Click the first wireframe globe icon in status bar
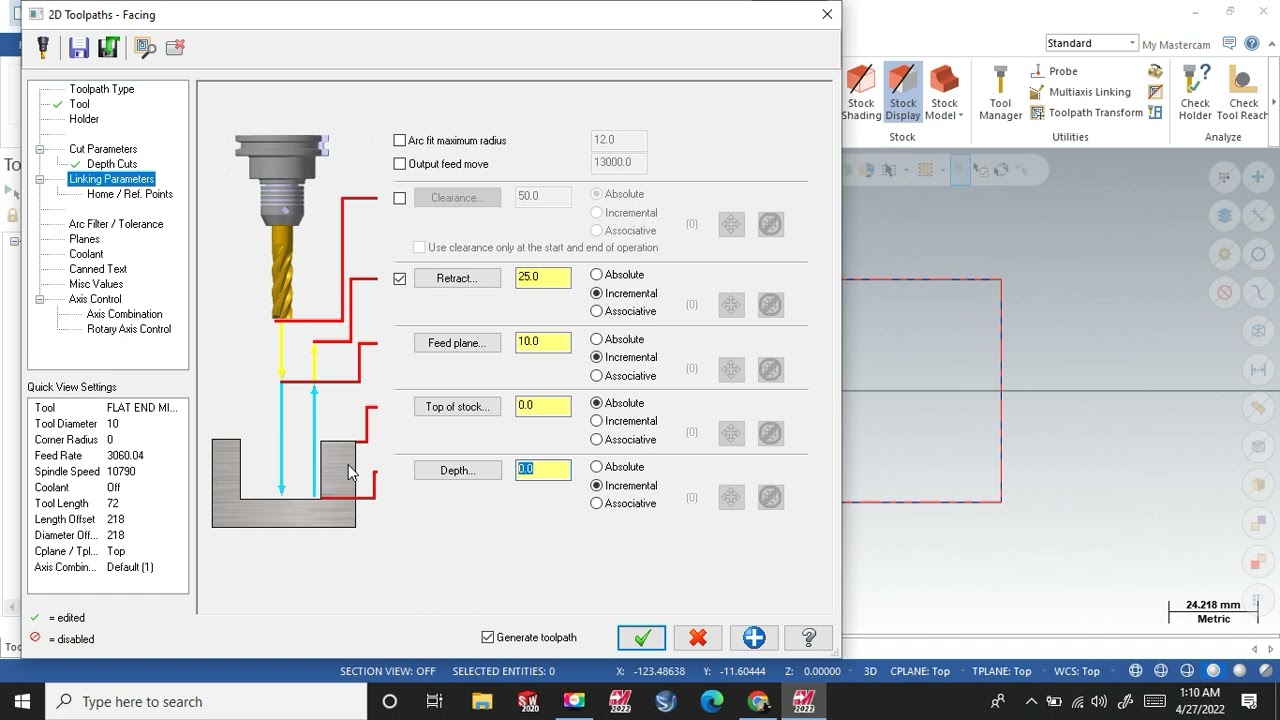This screenshot has width=1280, height=720. coord(1135,671)
